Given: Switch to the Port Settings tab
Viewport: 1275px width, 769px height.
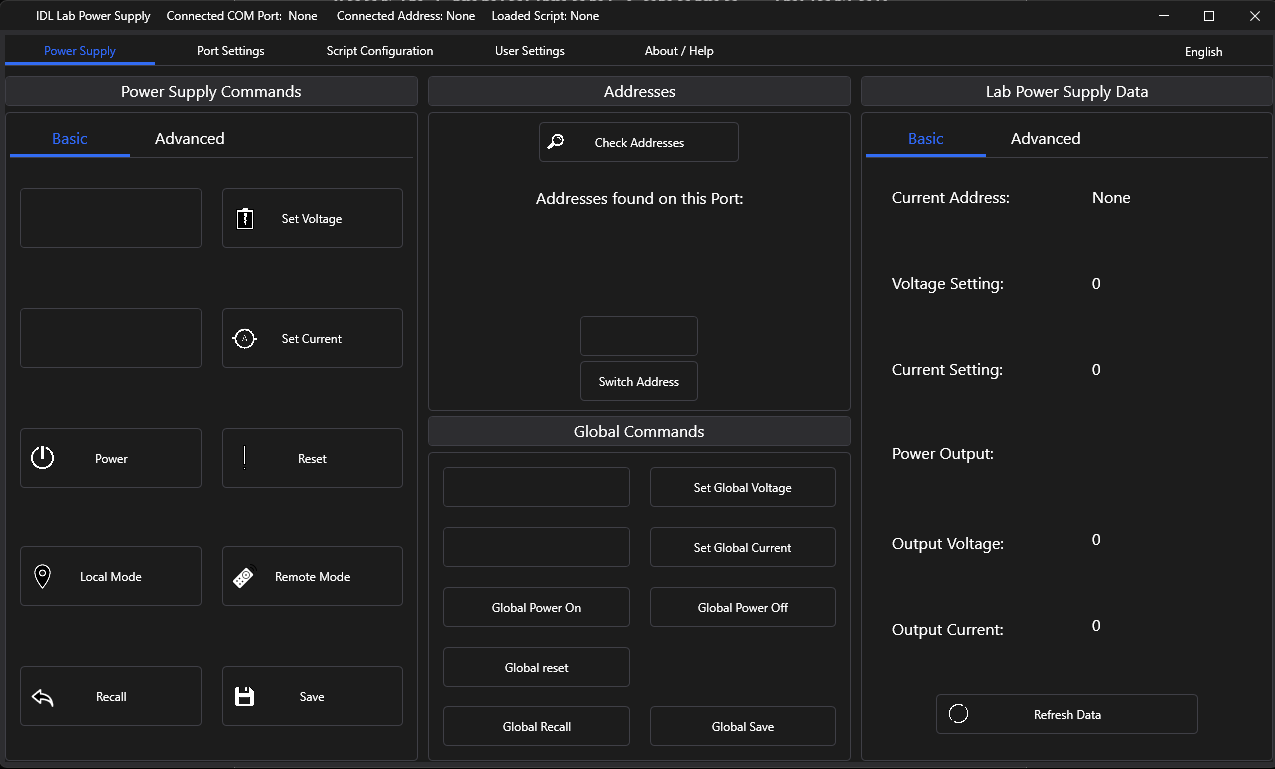Looking at the screenshot, I should coord(230,51).
